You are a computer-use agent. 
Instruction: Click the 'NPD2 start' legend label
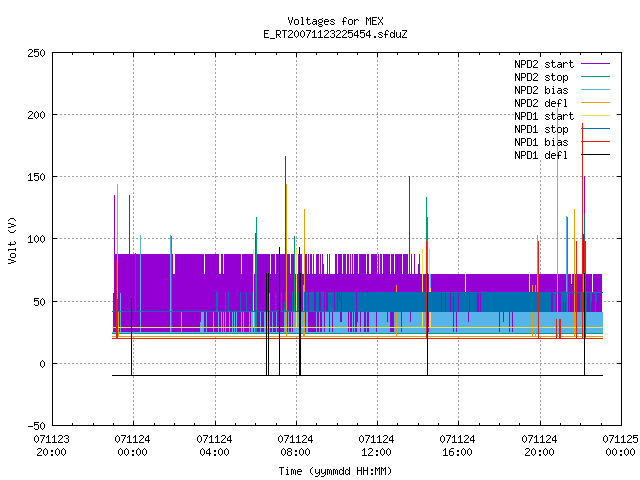pos(544,64)
